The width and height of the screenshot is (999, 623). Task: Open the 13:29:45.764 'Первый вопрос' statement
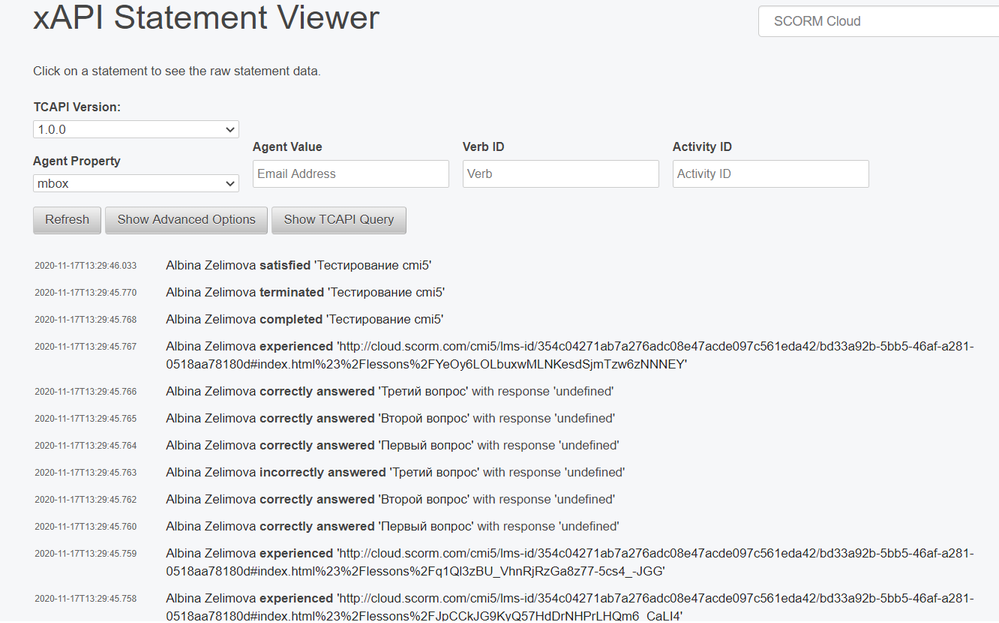tap(392, 446)
